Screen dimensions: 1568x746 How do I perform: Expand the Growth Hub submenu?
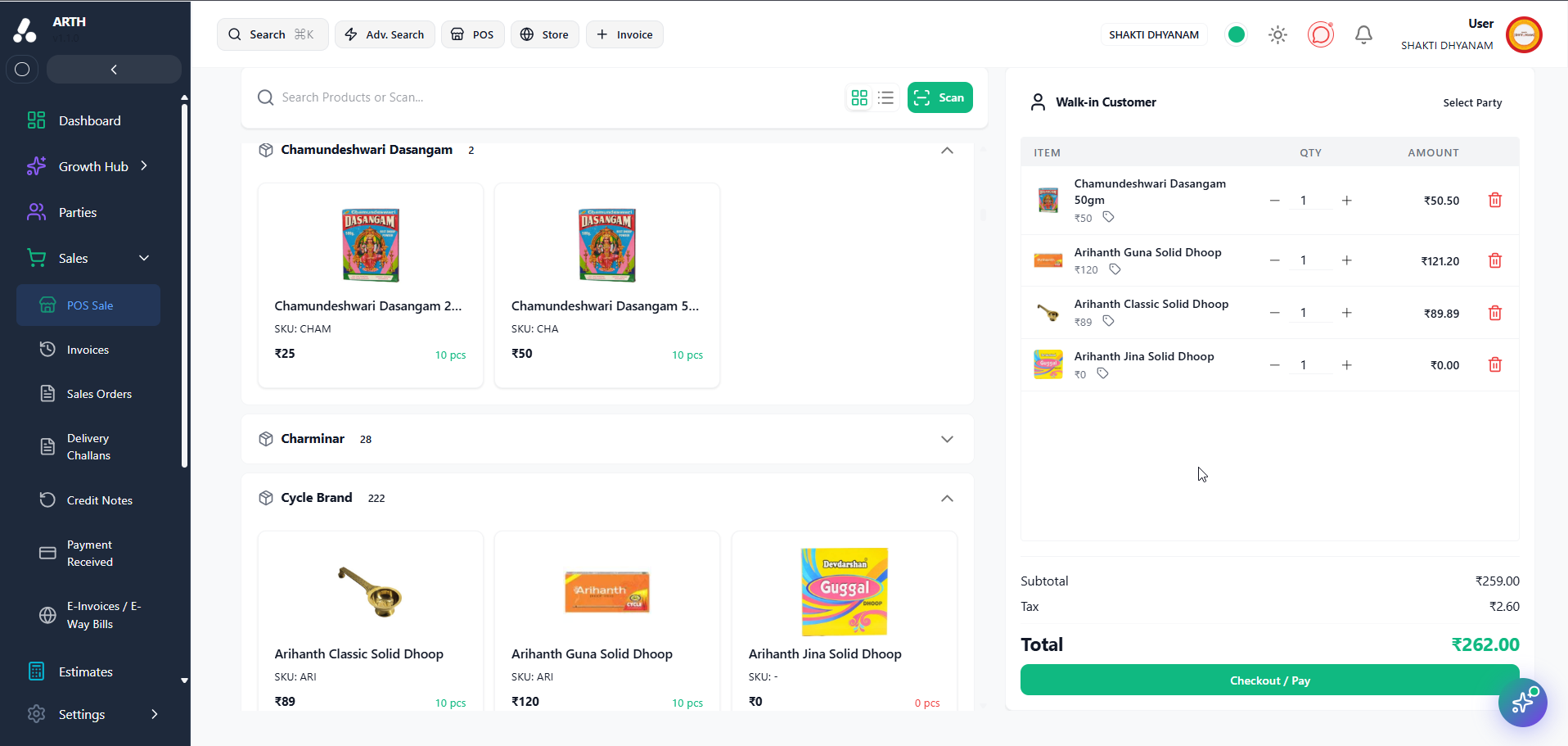click(144, 166)
